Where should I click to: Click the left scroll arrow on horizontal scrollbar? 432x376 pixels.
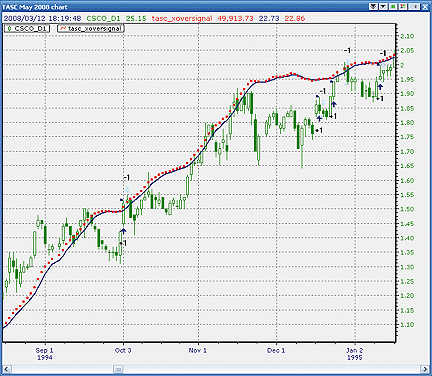[7, 369]
